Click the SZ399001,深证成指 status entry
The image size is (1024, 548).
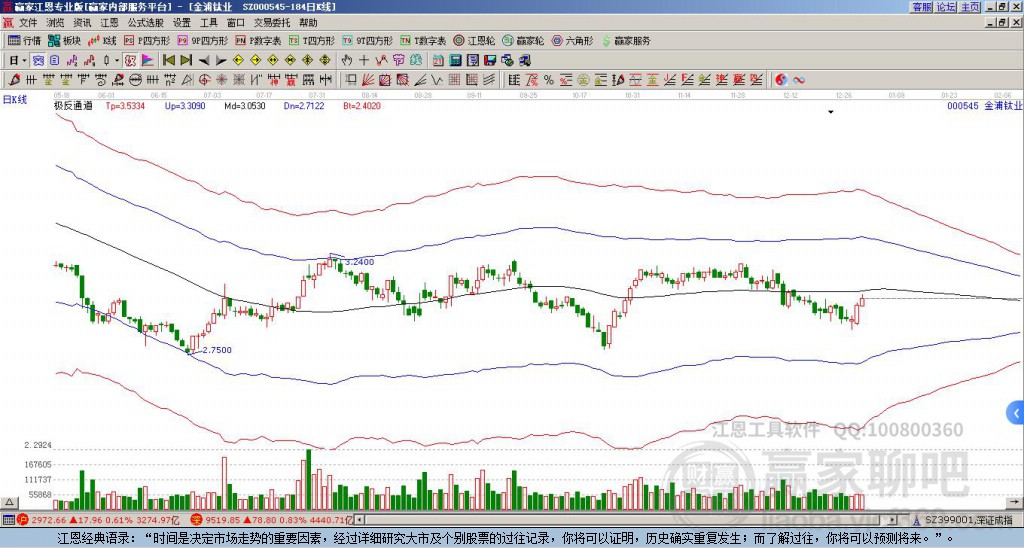click(968, 520)
